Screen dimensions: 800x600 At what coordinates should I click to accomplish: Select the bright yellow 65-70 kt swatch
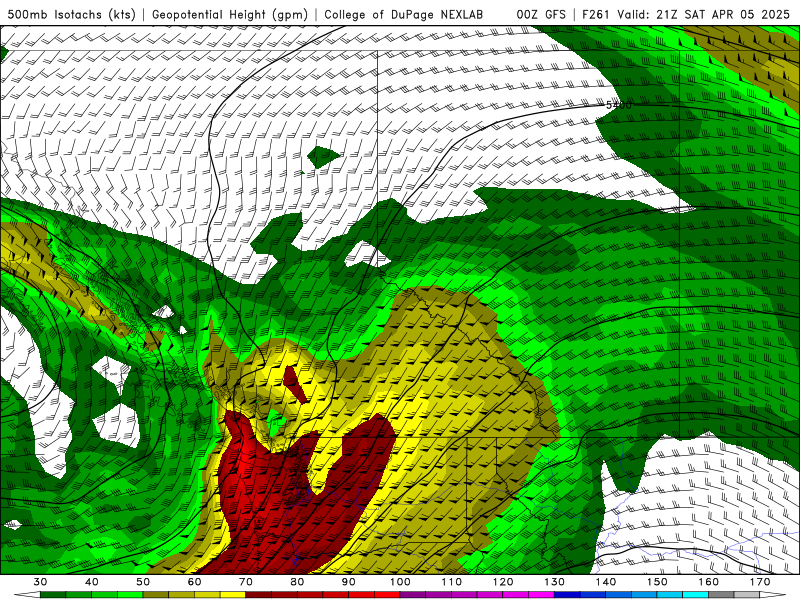click(x=233, y=595)
